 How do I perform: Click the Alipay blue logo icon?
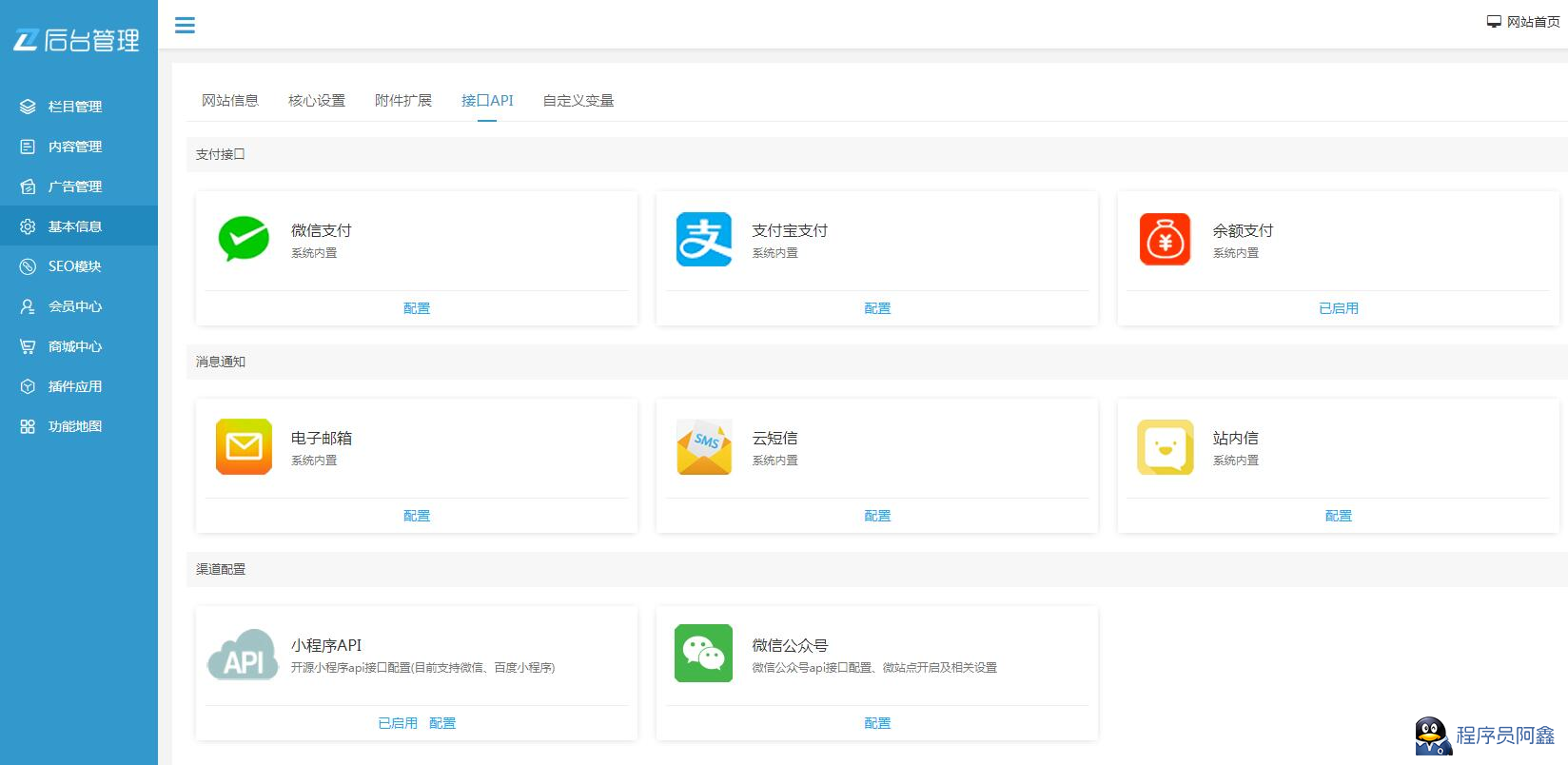(704, 239)
